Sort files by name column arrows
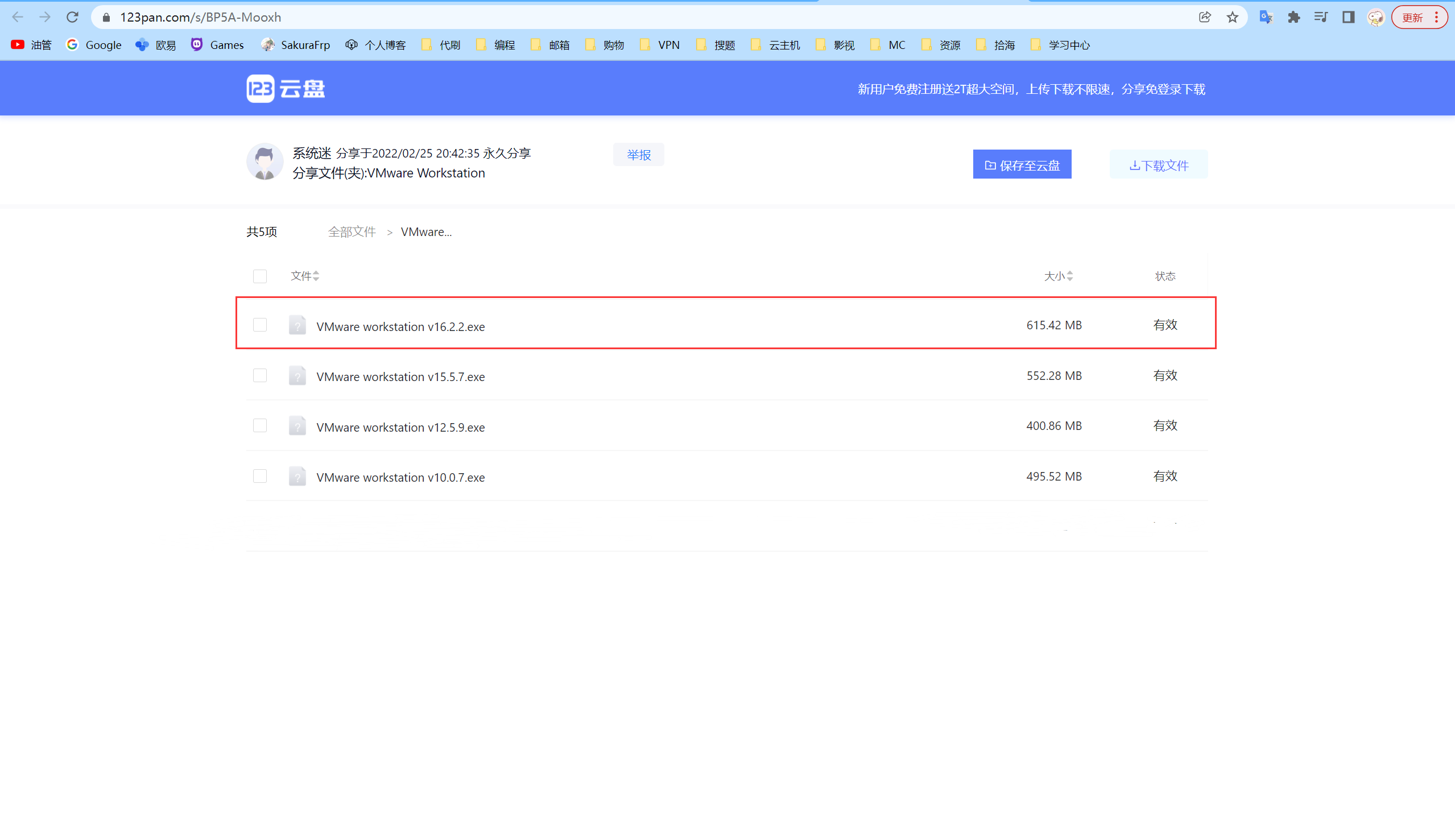 [x=316, y=276]
